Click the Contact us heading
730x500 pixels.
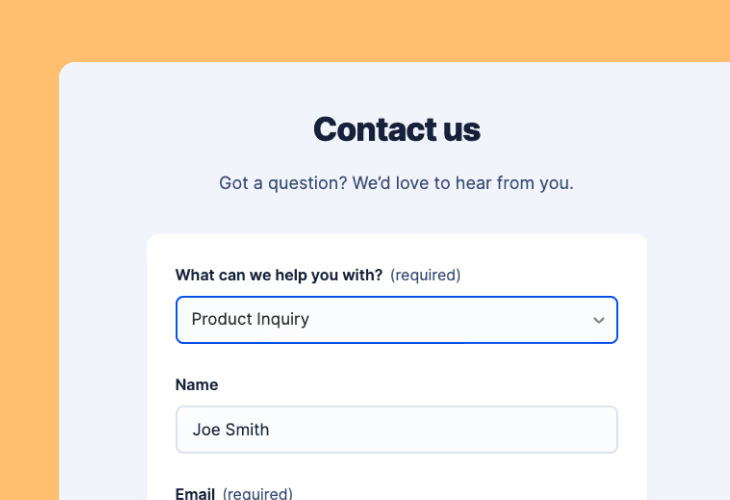pyautogui.click(x=397, y=129)
